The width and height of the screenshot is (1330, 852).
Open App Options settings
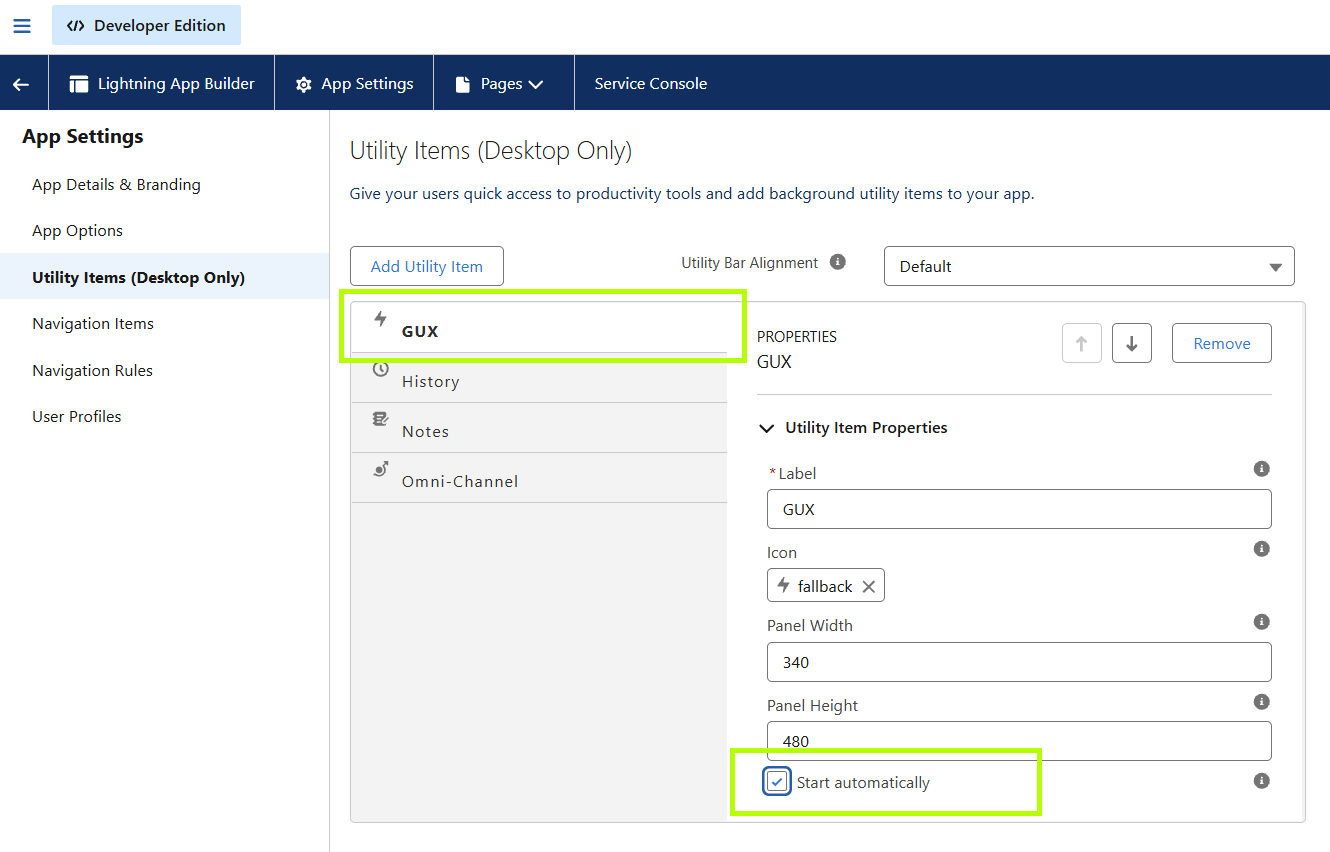click(77, 231)
